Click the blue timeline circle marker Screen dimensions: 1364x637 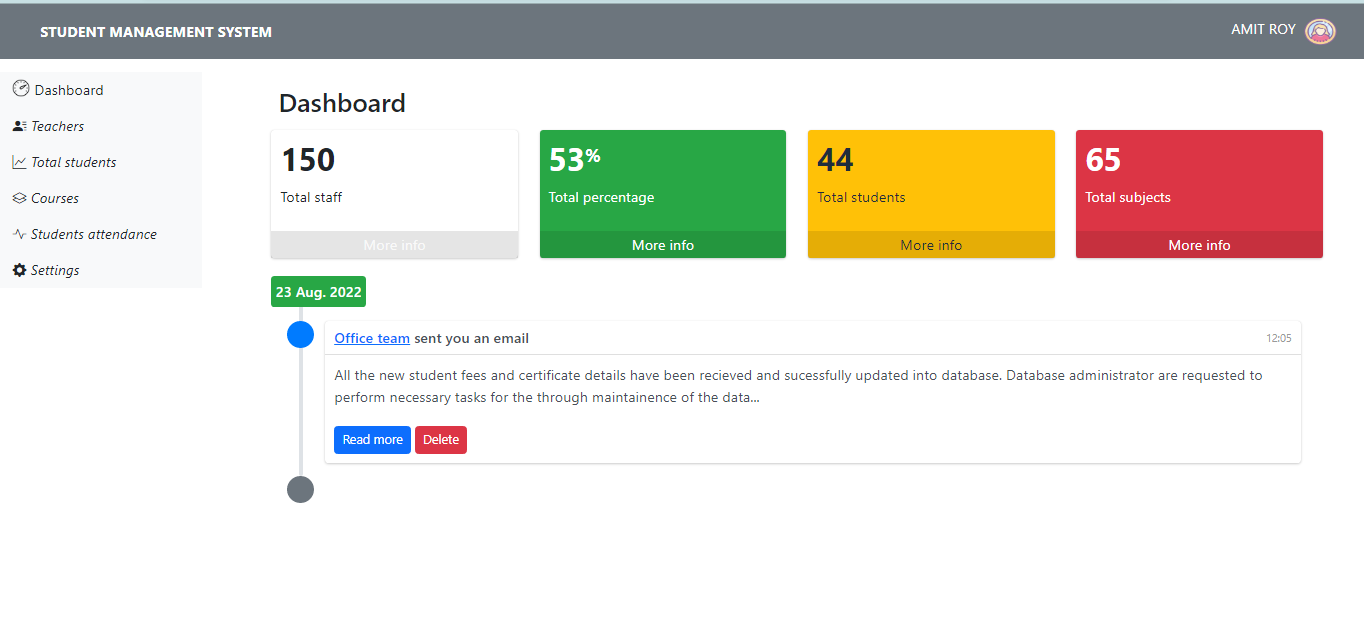[x=300, y=334]
